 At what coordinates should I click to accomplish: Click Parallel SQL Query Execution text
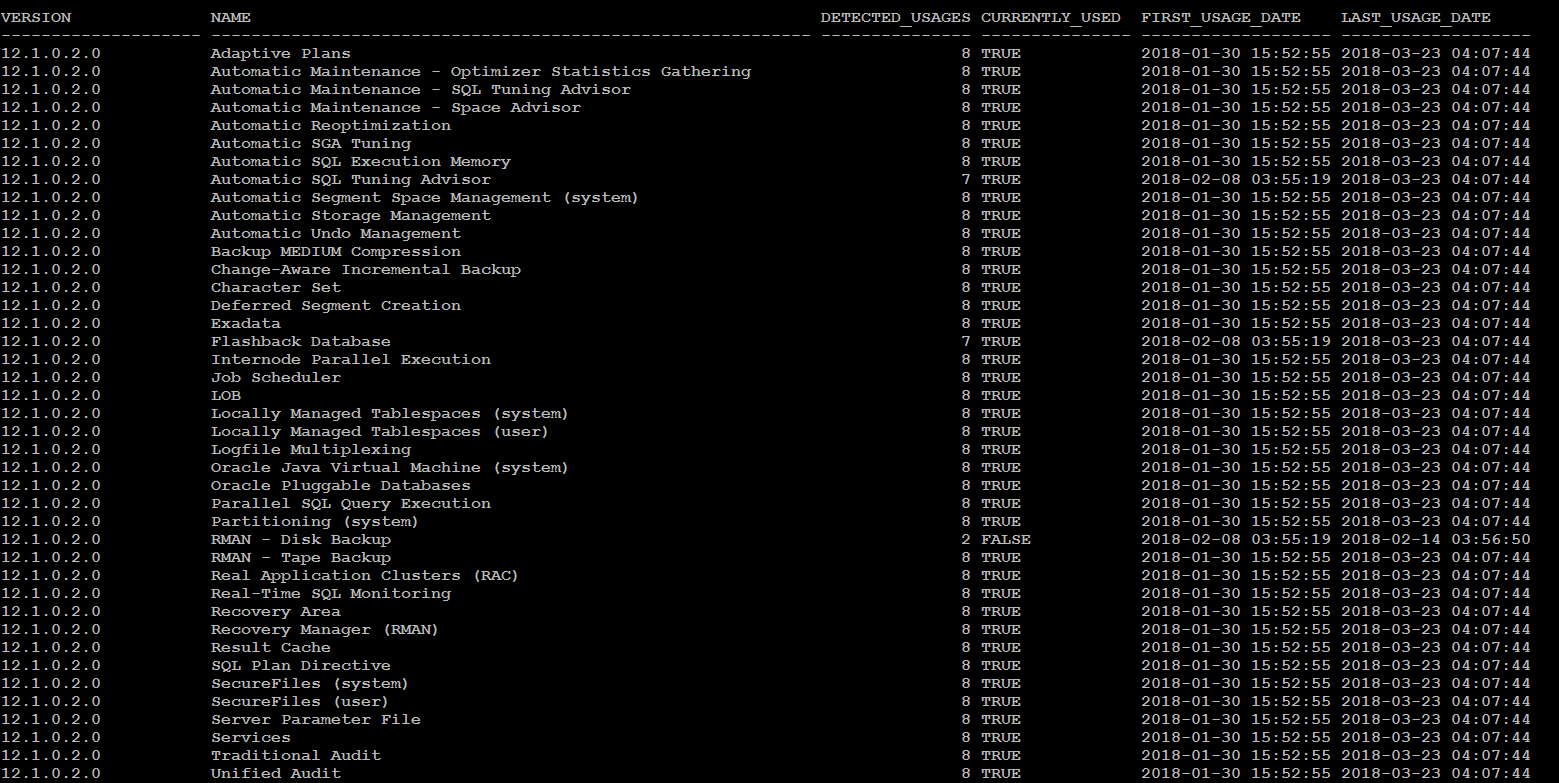tap(351, 503)
